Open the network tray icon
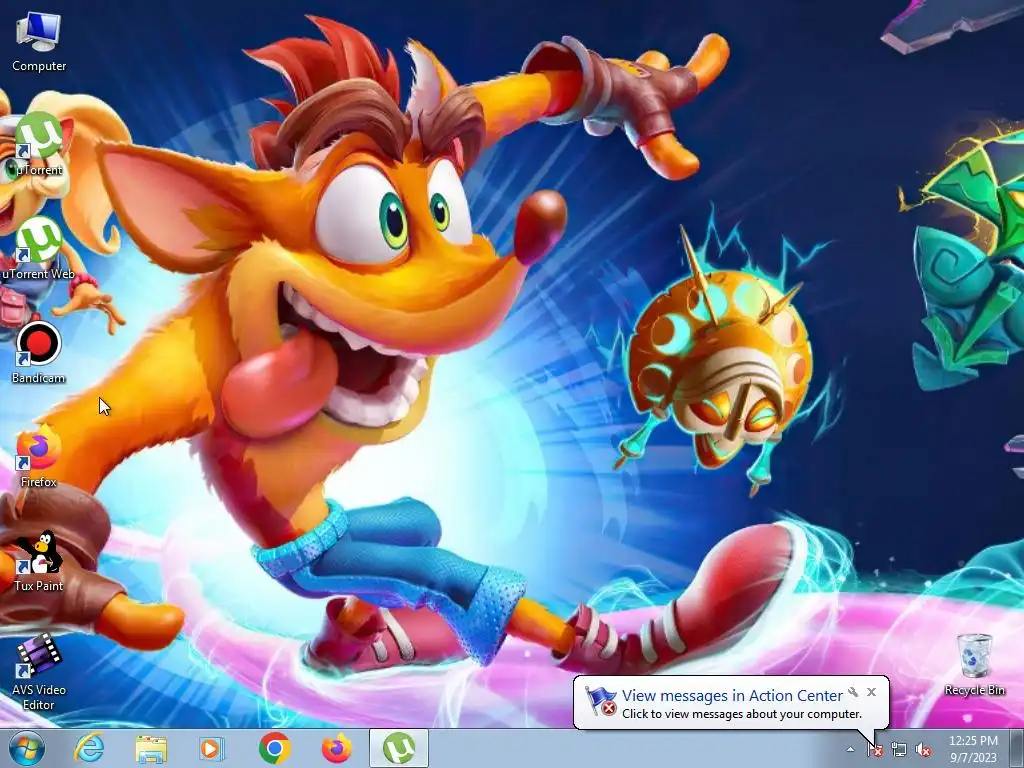 point(899,750)
